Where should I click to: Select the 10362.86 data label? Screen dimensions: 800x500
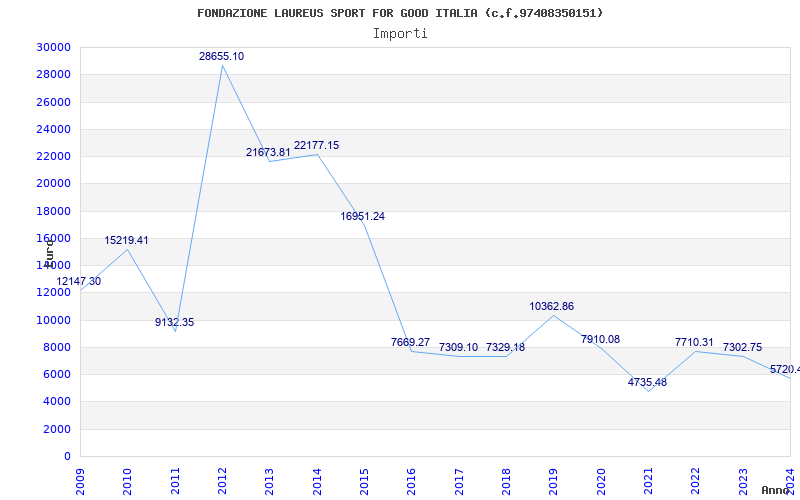pos(552,307)
